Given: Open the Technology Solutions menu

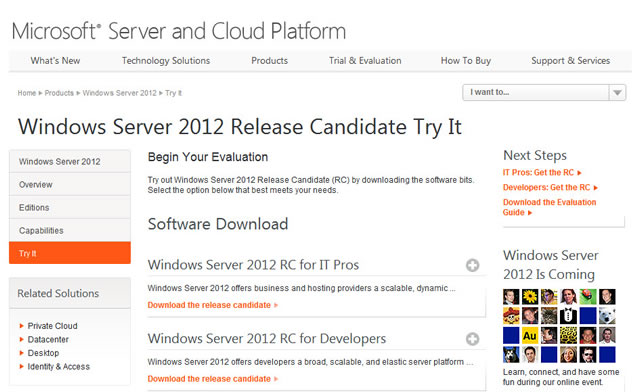Looking at the screenshot, I should pyautogui.click(x=166, y=61).
